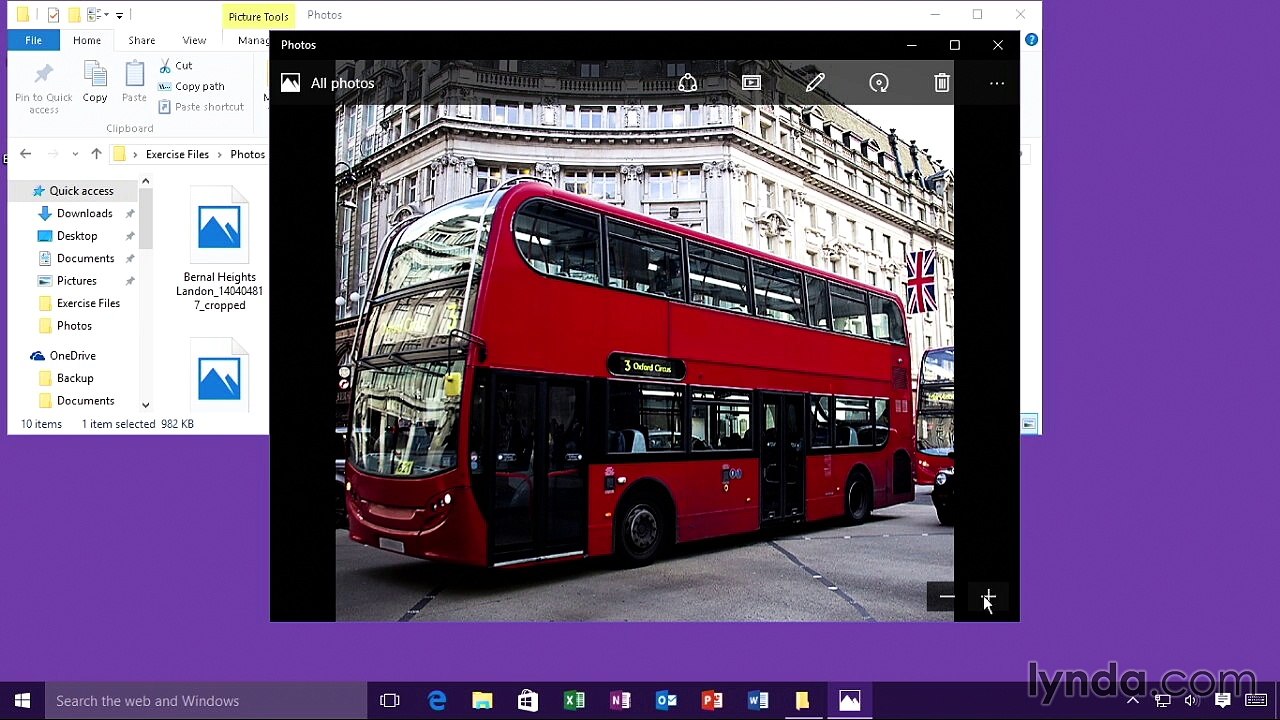The width and height of the screenshot is (1280, 720).
Task: Zoom in with the plus button
Action: click(x=988, y=597)
